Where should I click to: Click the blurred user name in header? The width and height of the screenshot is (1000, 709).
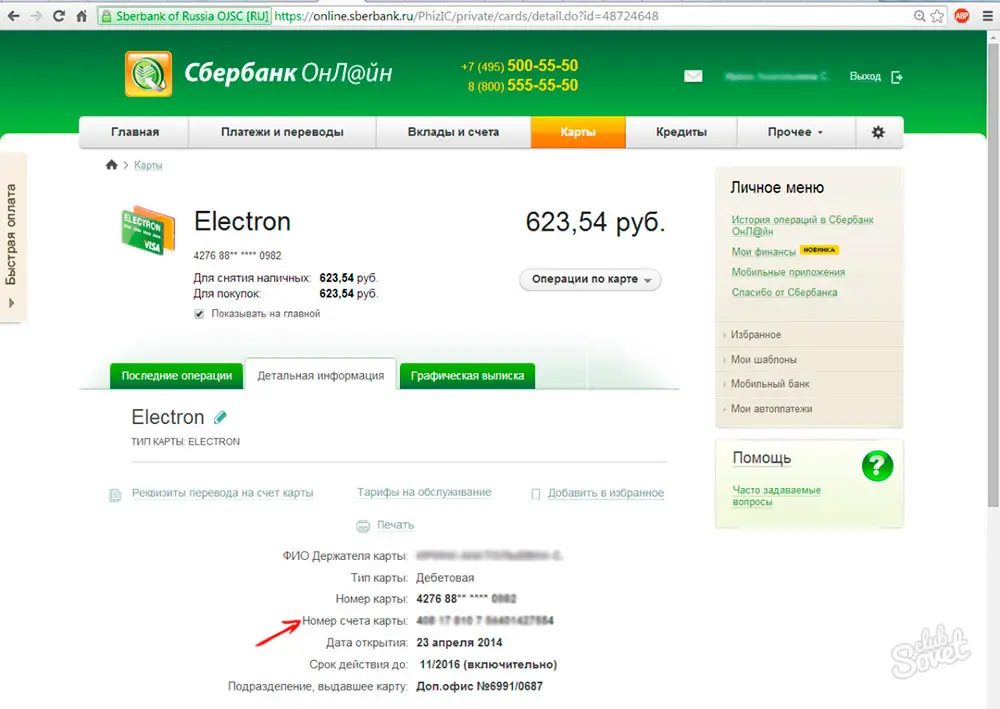[x=776, y=77]
